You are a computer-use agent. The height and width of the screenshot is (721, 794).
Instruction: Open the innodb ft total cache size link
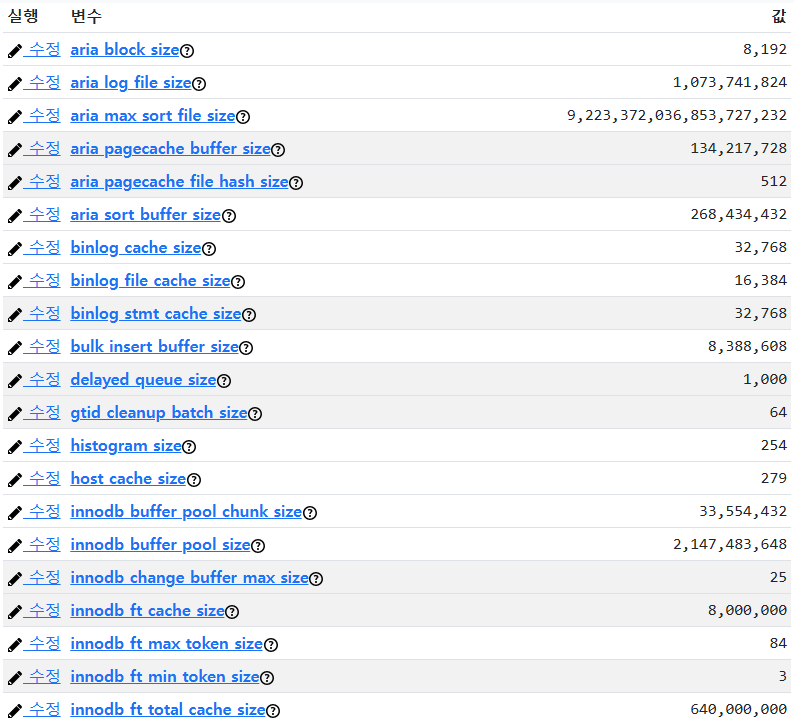pyautogui.click(x=168, y=709)
